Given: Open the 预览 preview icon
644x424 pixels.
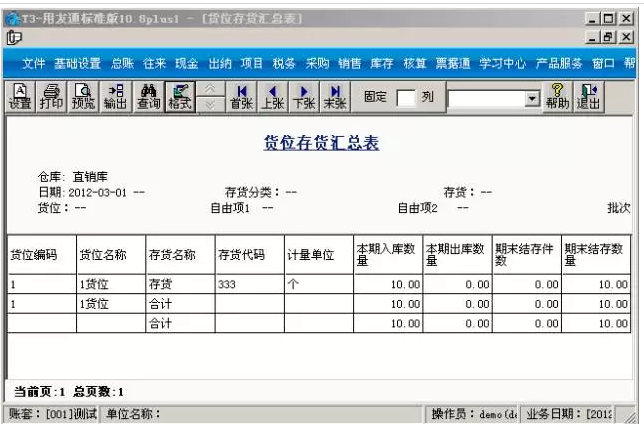Looking at the screenshot, I should pos(83,97).
